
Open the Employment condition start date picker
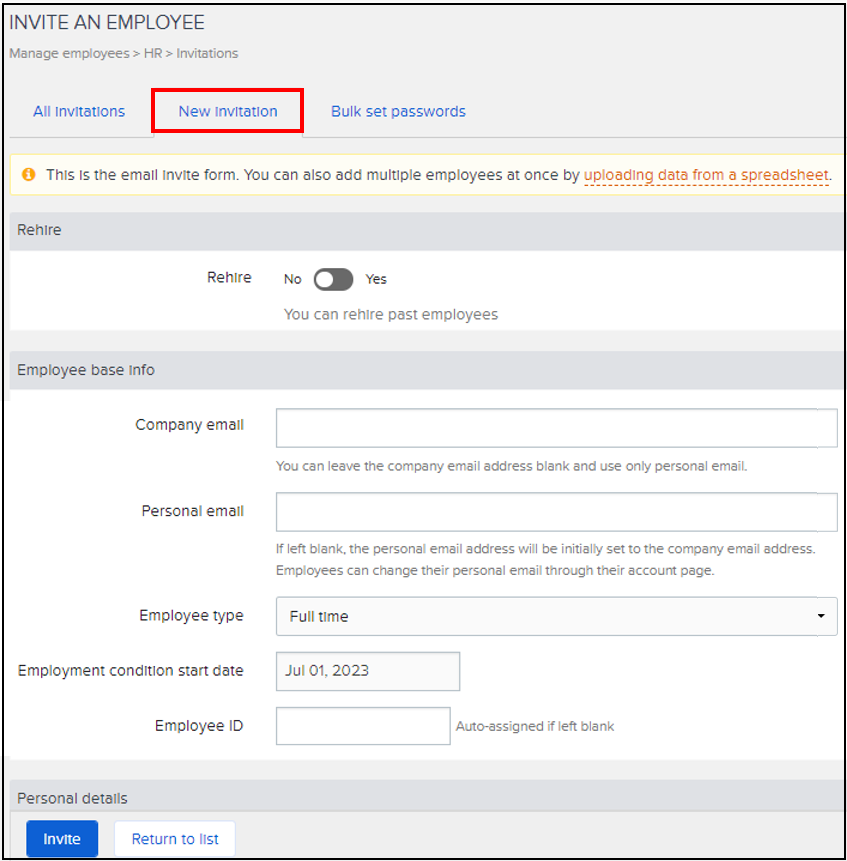click(x=367, y=671)
